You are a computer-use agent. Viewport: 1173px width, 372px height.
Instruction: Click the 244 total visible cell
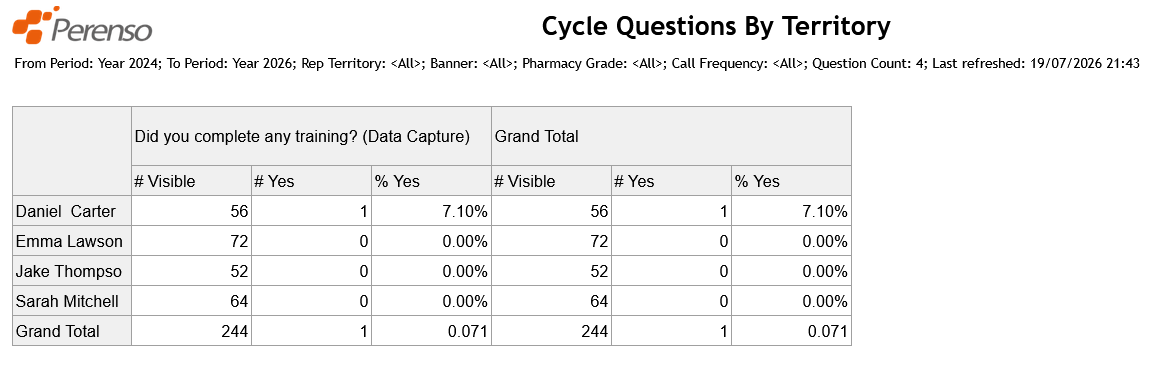point(192,331)
